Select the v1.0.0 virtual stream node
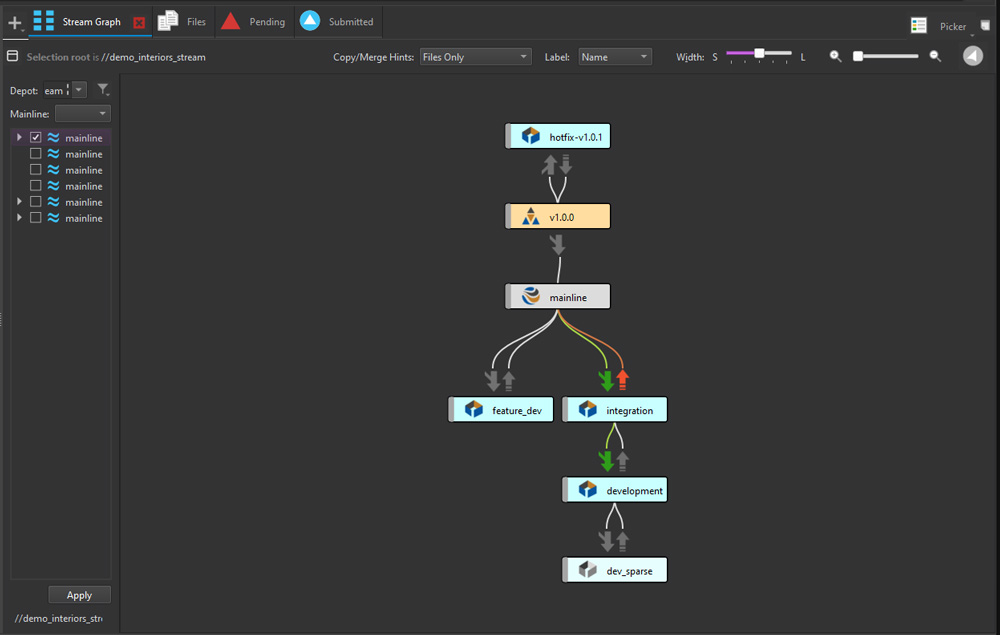 [558, 216]
